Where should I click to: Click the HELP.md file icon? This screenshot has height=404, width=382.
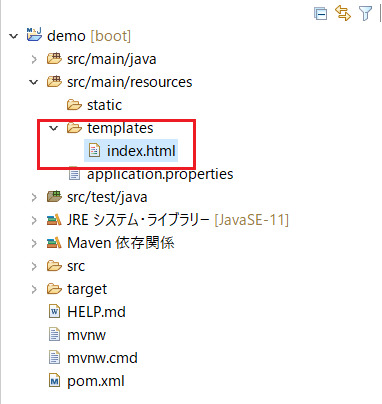pos(54,312)
